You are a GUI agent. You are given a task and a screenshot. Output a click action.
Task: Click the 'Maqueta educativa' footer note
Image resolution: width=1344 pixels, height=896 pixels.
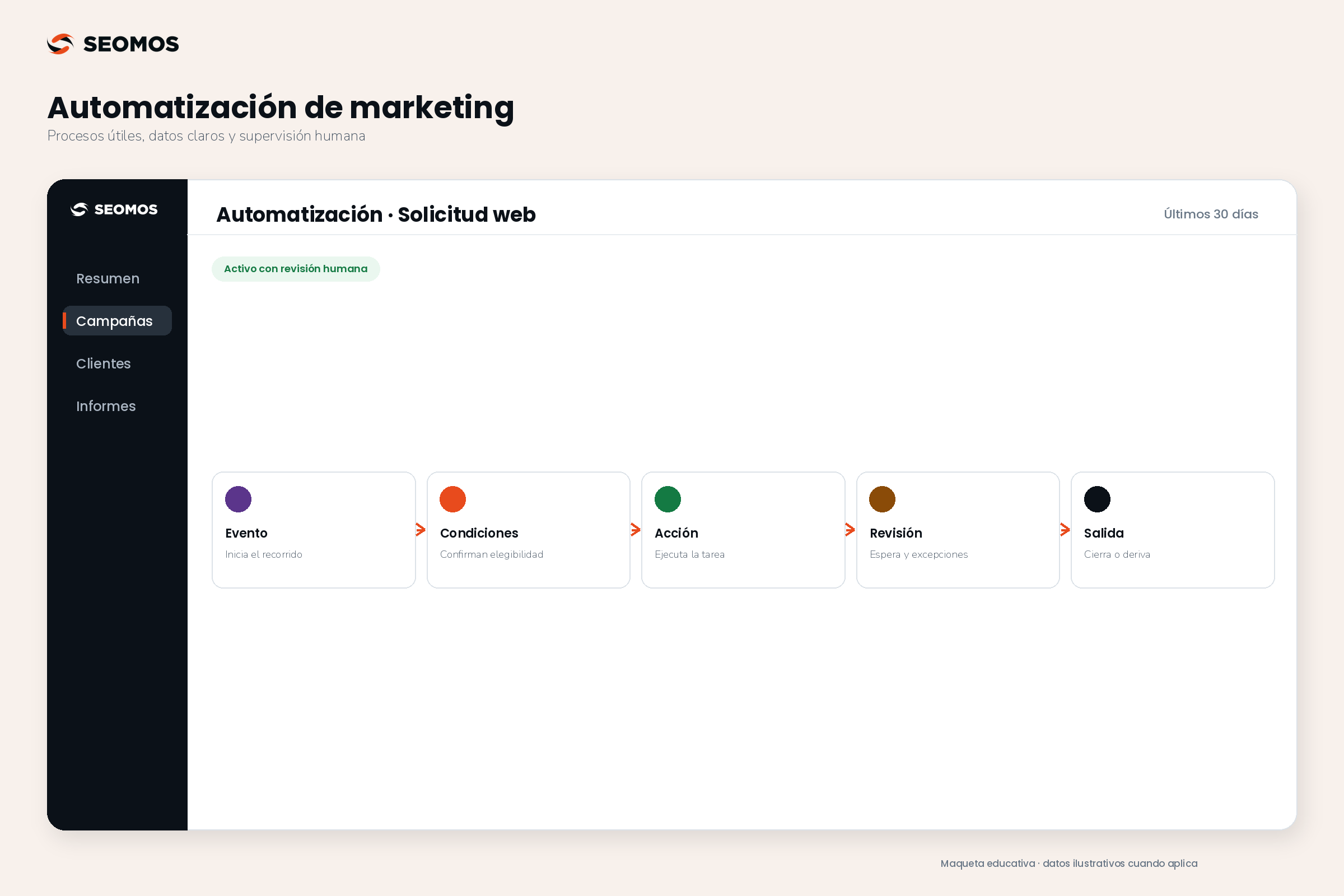click(1069, 863)
